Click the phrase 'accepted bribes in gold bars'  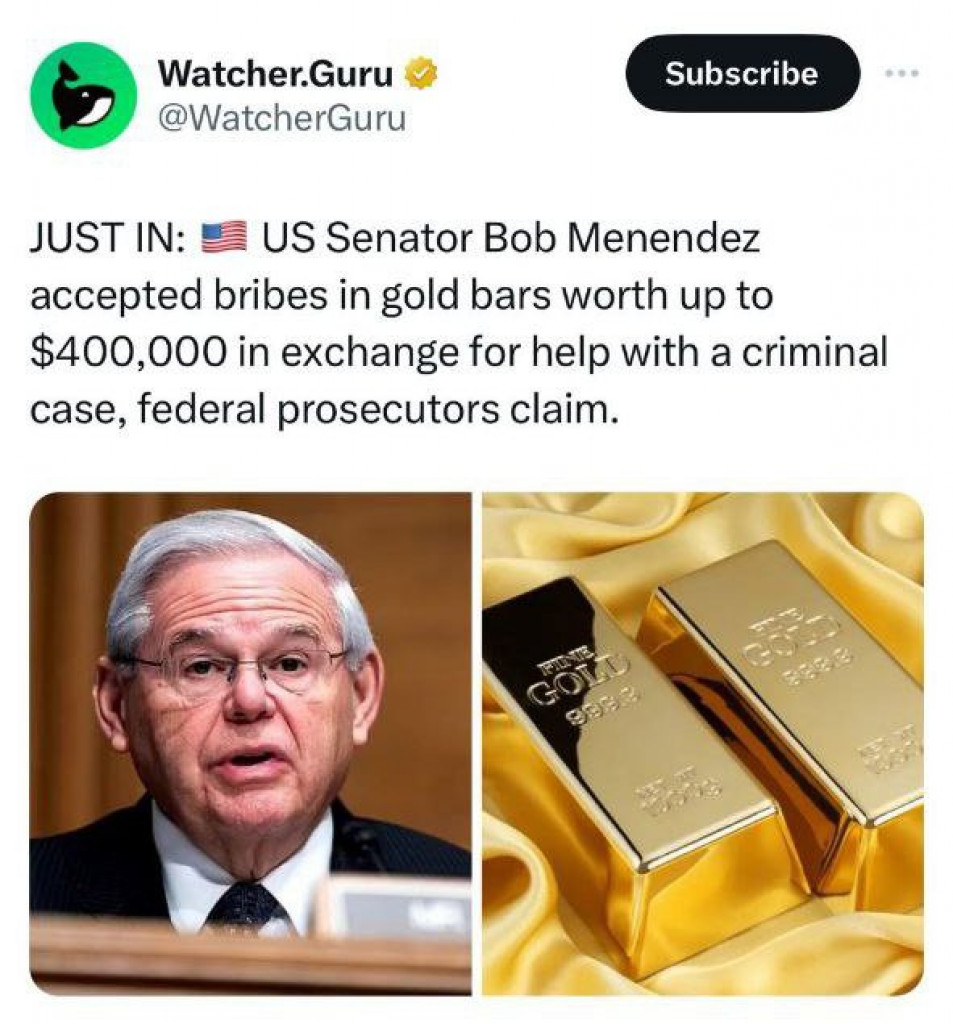click(287, 296)
